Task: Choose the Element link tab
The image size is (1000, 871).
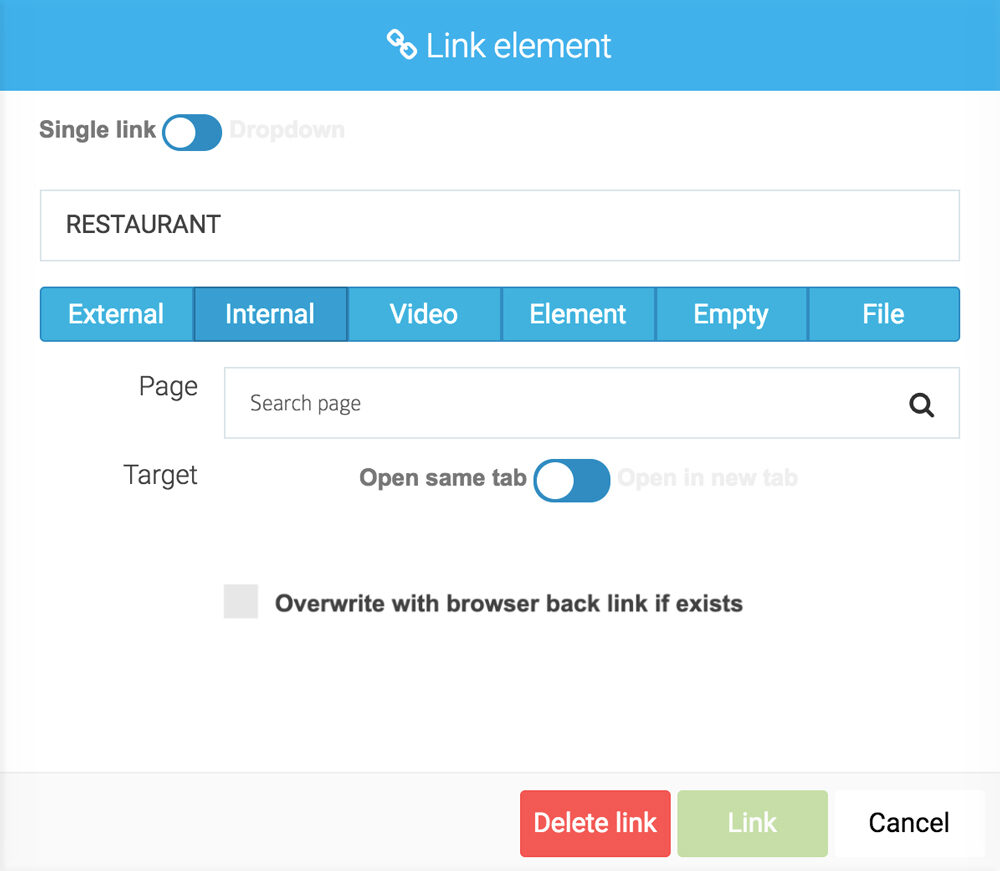Action: pyautogui.click(x=577, y=313)
